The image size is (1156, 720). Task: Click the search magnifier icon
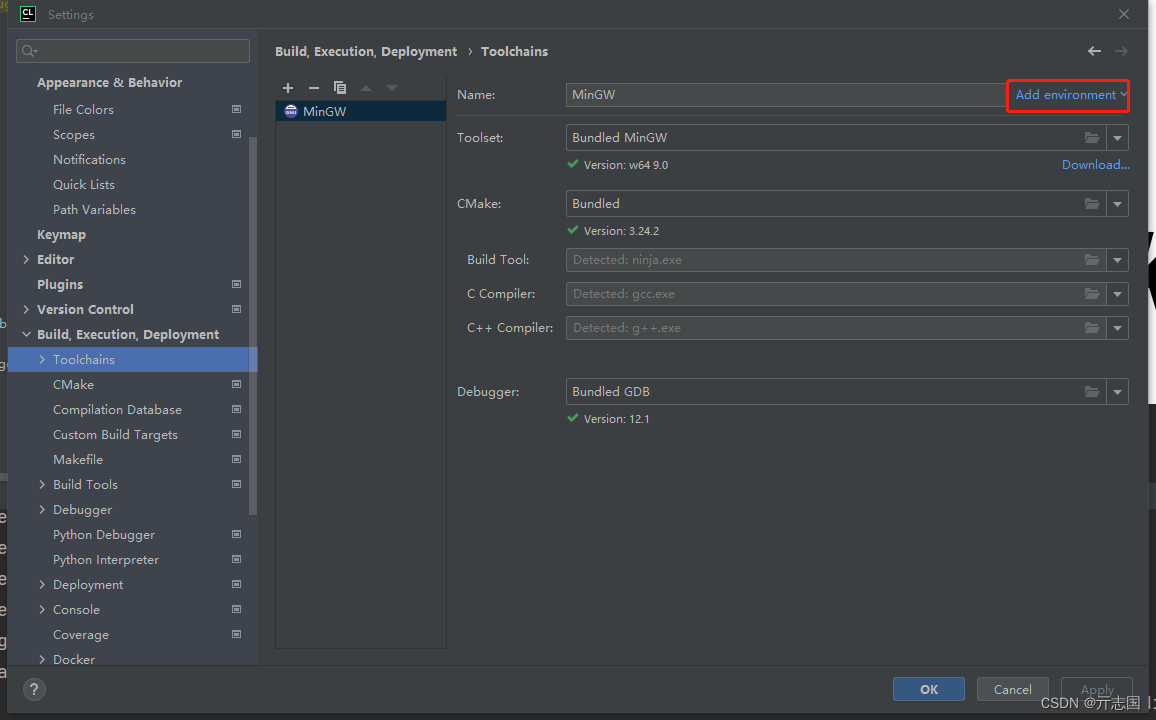(x=29, y=51)
